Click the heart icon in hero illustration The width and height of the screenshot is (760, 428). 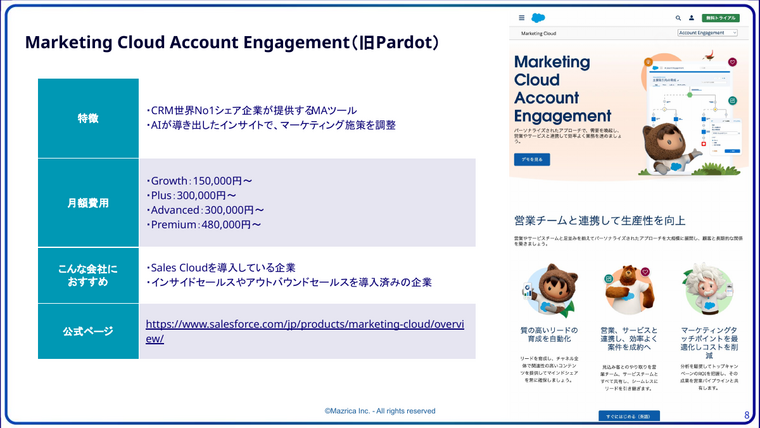[x=732, y=62]
